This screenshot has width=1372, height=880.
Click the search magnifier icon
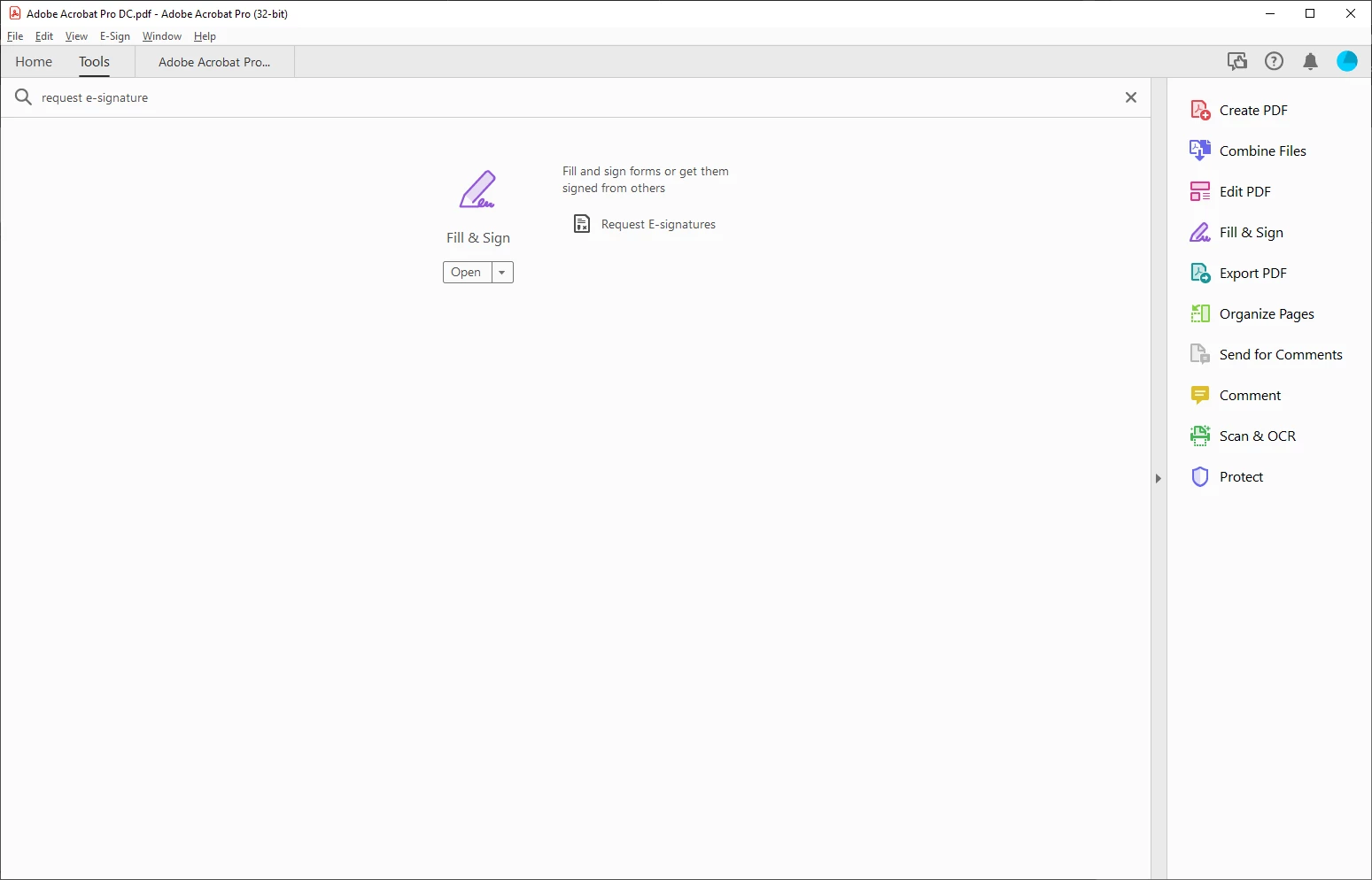[x=23, y=97]
